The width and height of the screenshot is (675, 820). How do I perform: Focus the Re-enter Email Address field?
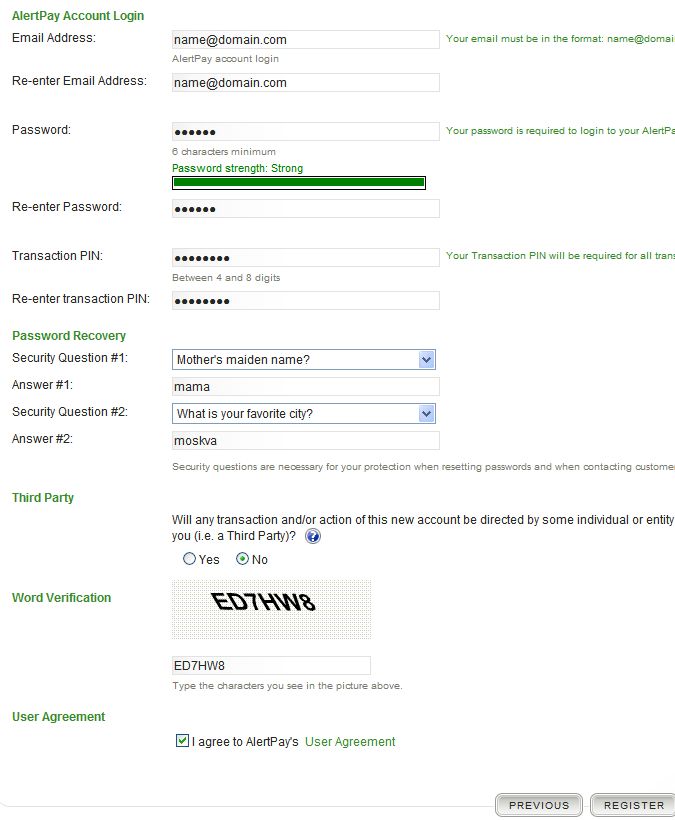305,83
